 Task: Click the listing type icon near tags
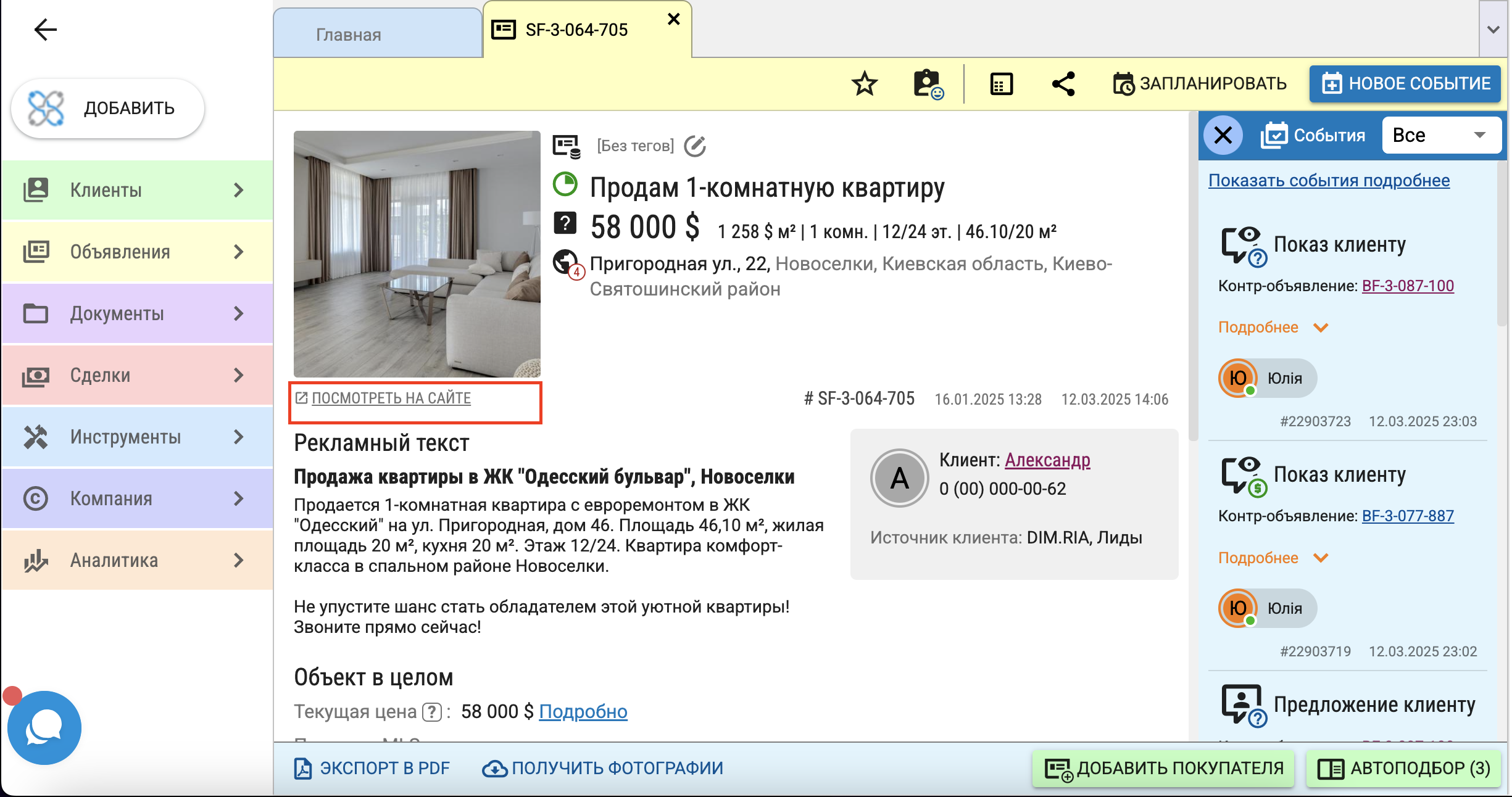(567, 146)
